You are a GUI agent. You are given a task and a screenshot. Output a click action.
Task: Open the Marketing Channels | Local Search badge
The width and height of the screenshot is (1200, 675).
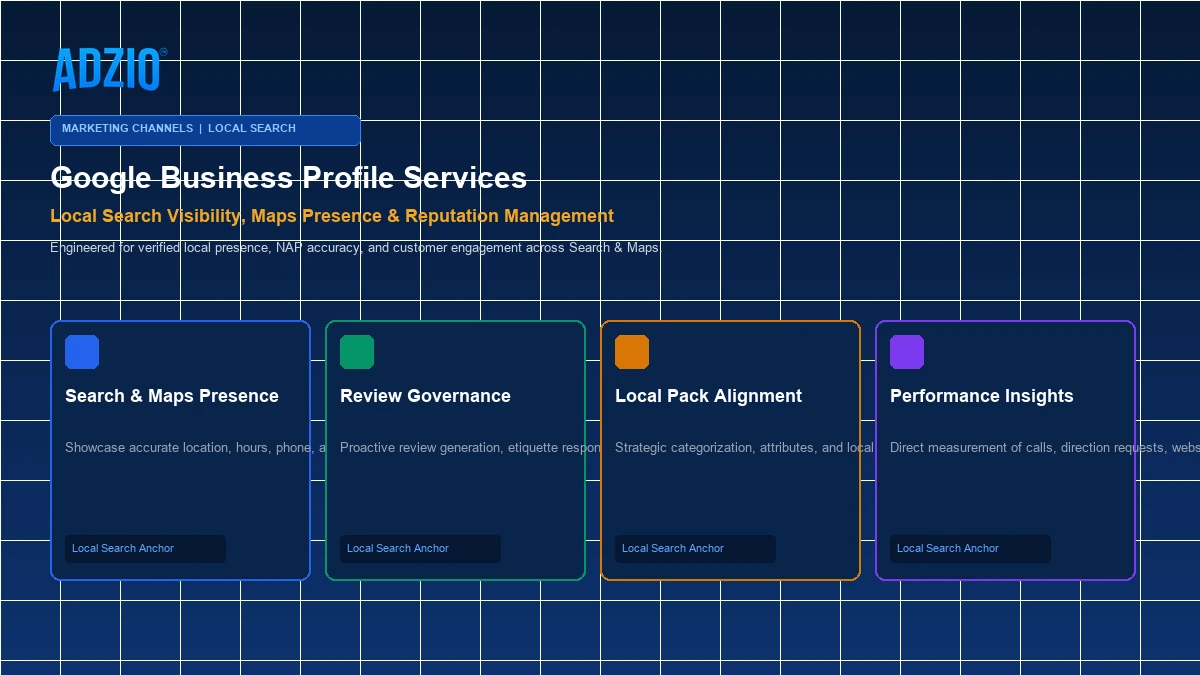(x=205, y=130)
